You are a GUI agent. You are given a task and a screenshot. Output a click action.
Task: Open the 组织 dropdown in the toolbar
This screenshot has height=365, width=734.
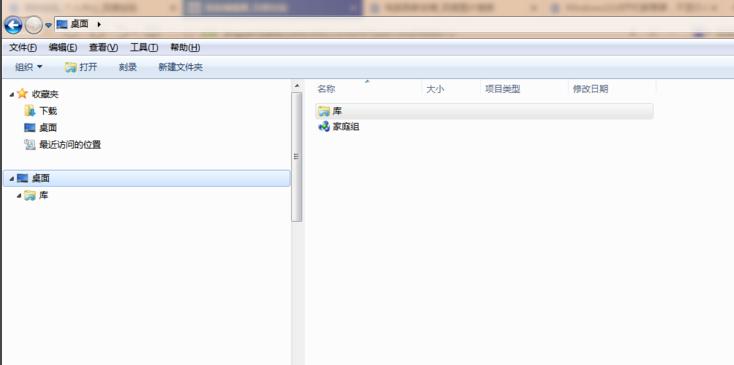click(x=29, y=67)
